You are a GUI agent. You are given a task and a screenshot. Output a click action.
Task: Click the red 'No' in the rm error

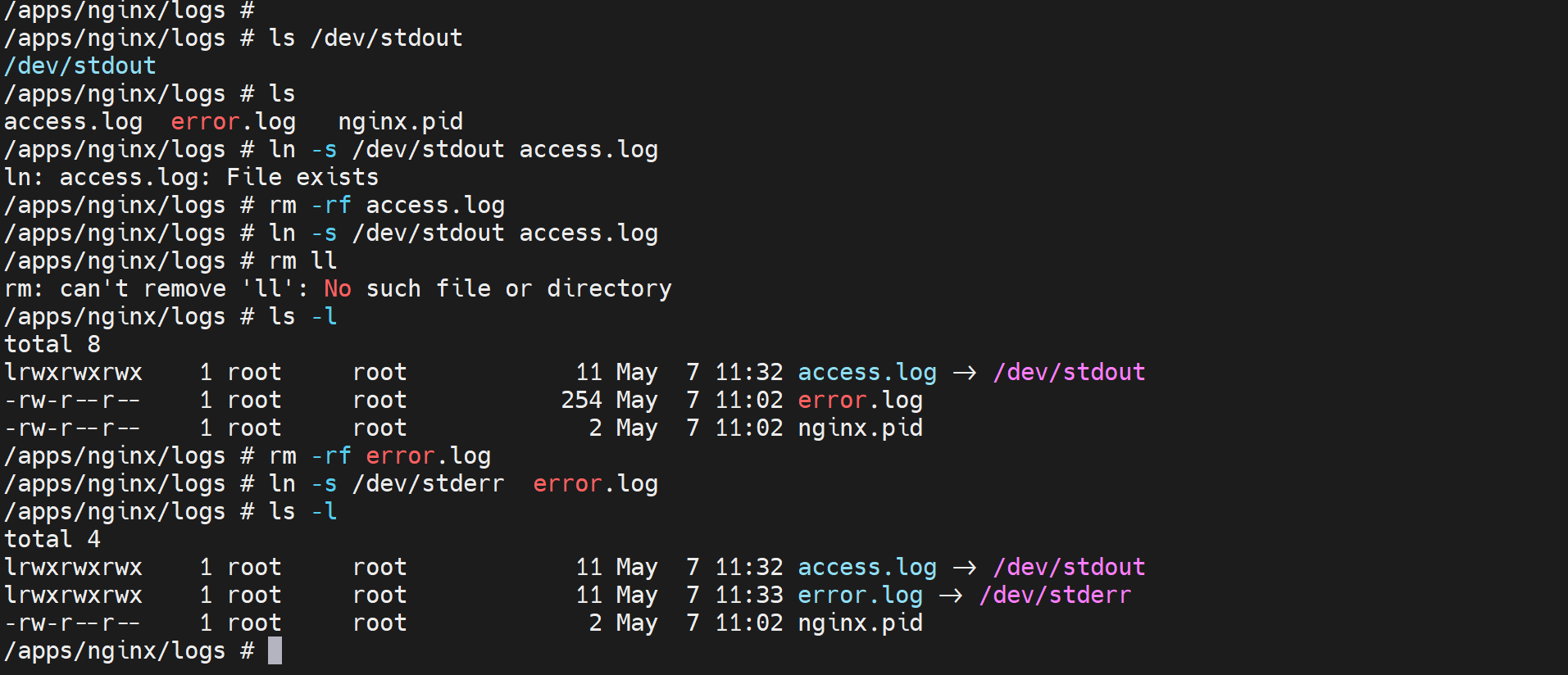[337, 288]
